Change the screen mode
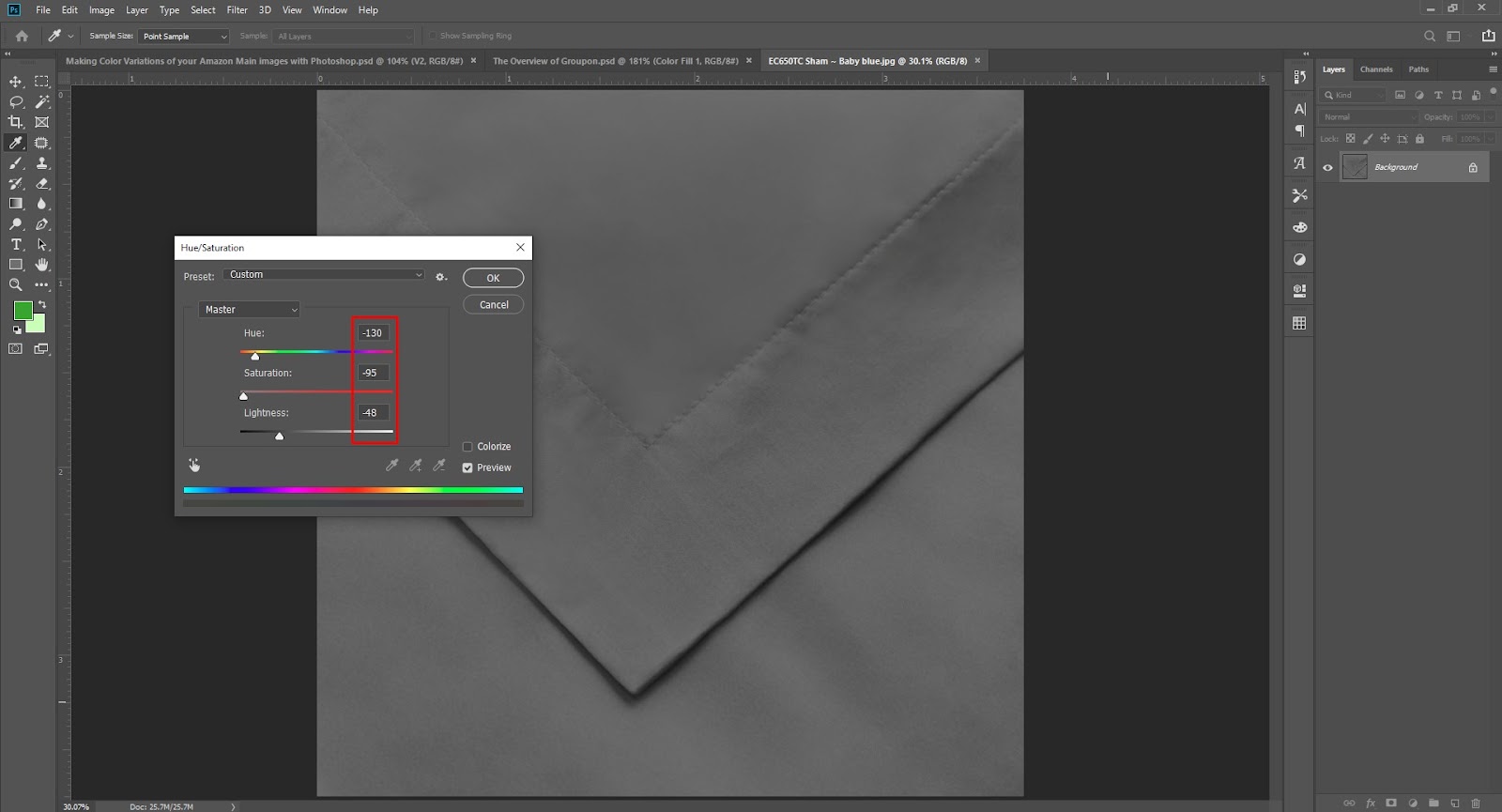This screenshot has height=812, width=1502. (x=42, y=349)
